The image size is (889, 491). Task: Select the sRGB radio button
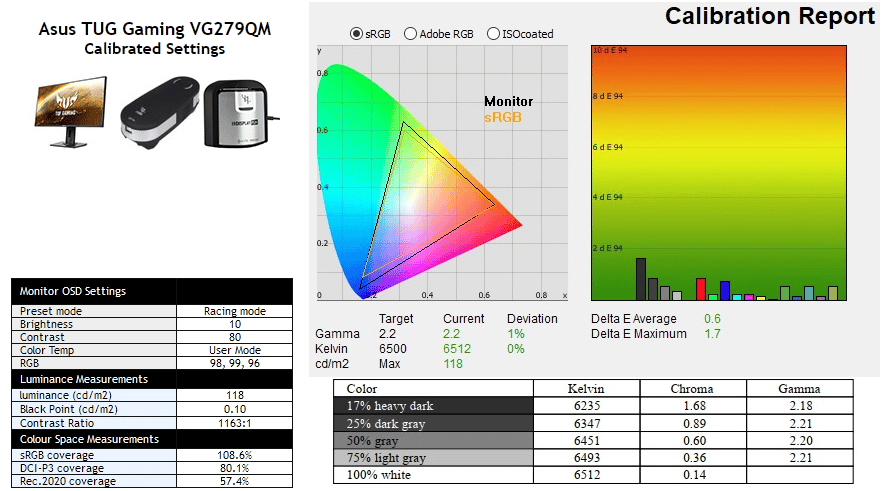[356, 34]
